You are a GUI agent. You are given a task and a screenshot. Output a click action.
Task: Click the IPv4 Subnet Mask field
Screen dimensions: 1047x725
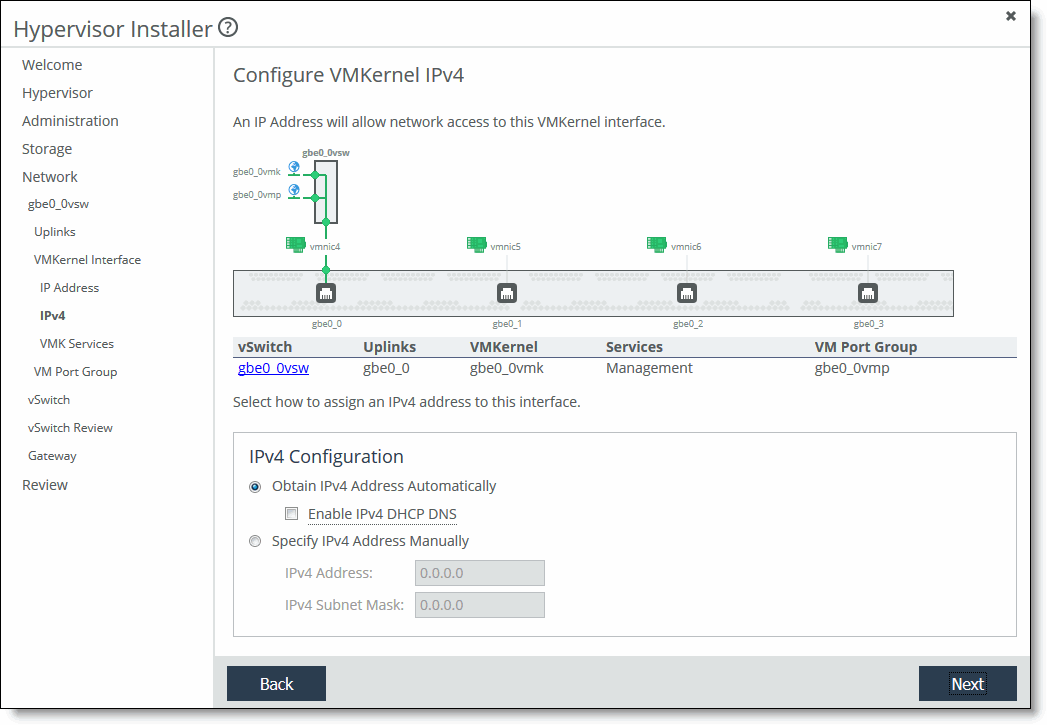click(x=479, y=605)
